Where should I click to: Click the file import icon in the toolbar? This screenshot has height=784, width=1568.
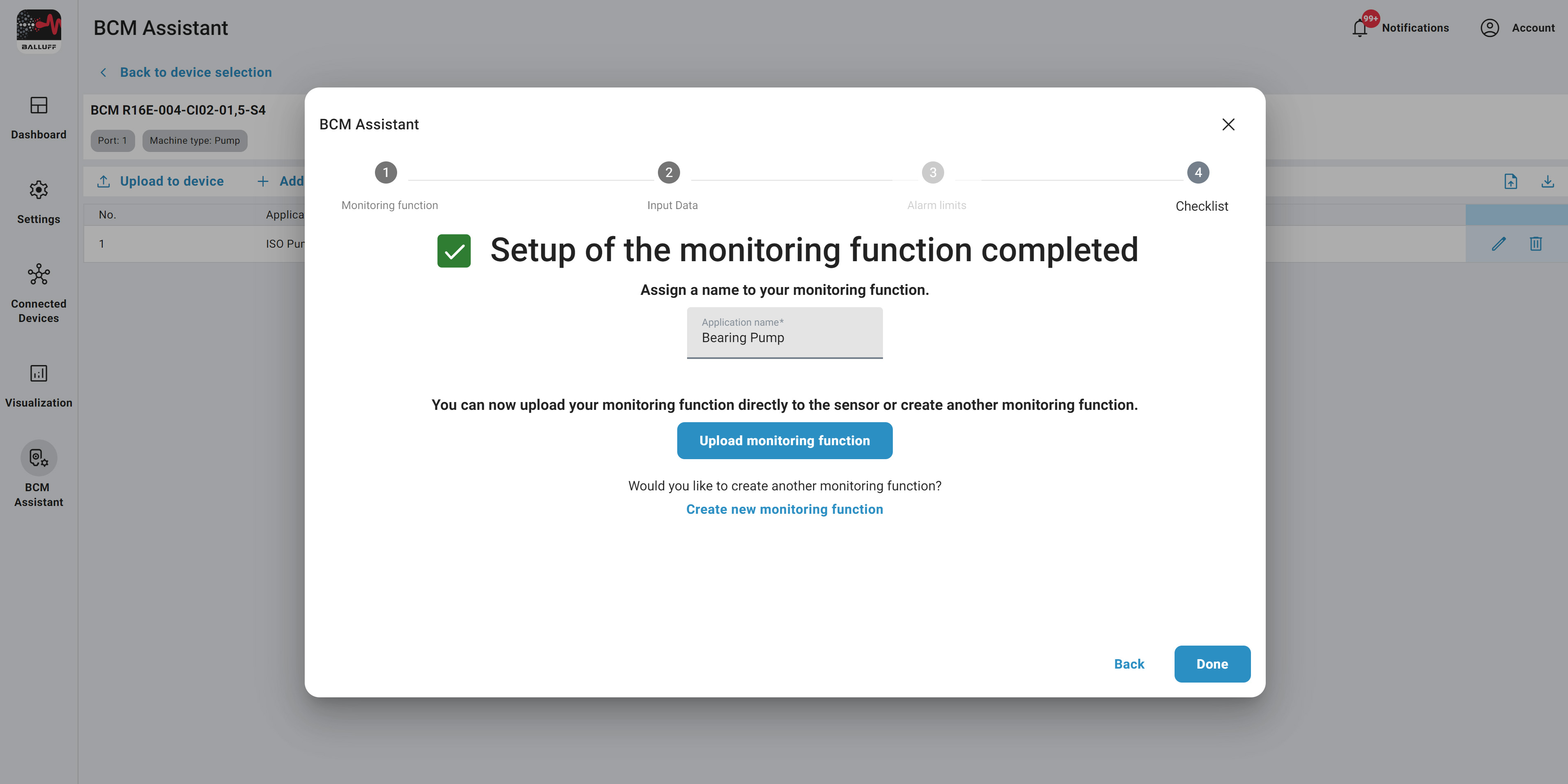[1510, 182]
